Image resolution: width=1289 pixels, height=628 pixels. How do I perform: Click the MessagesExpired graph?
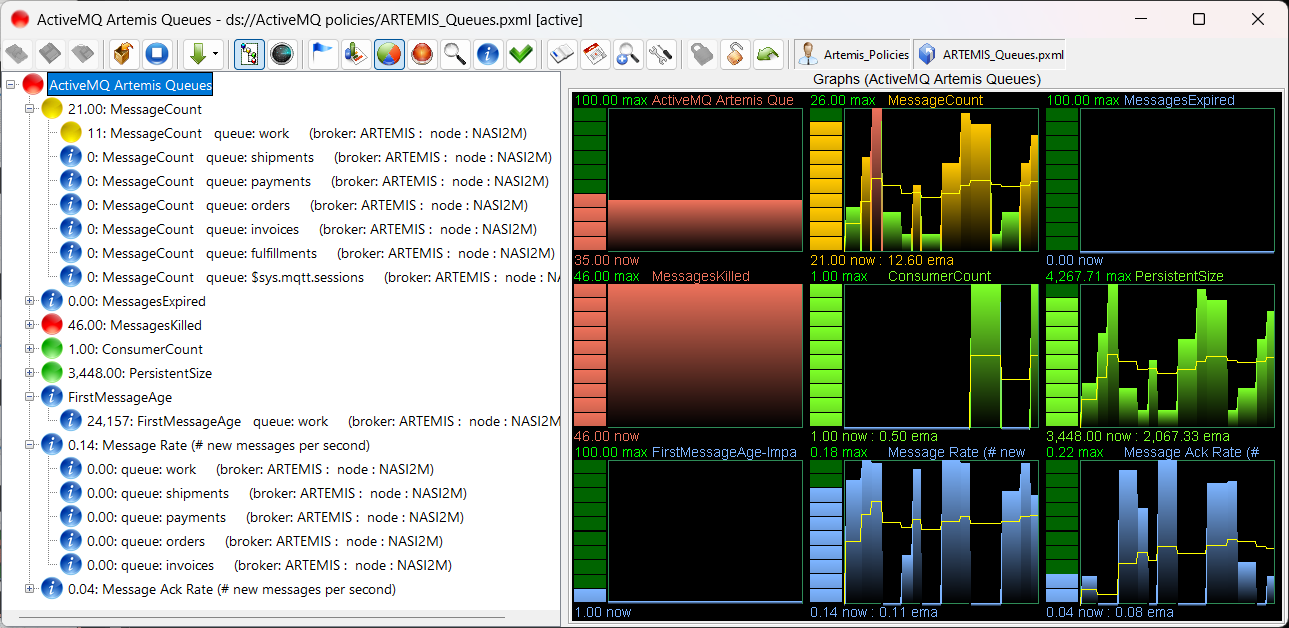click(x=1160, y=180)
